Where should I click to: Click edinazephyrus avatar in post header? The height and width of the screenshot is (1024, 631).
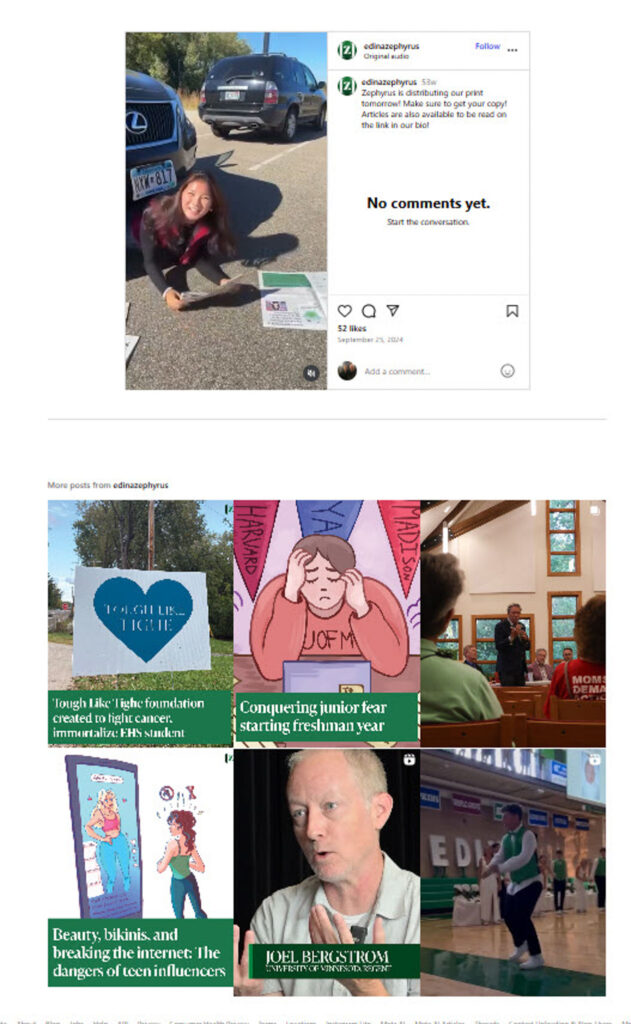pyautogui.click(x=347, y=50)
